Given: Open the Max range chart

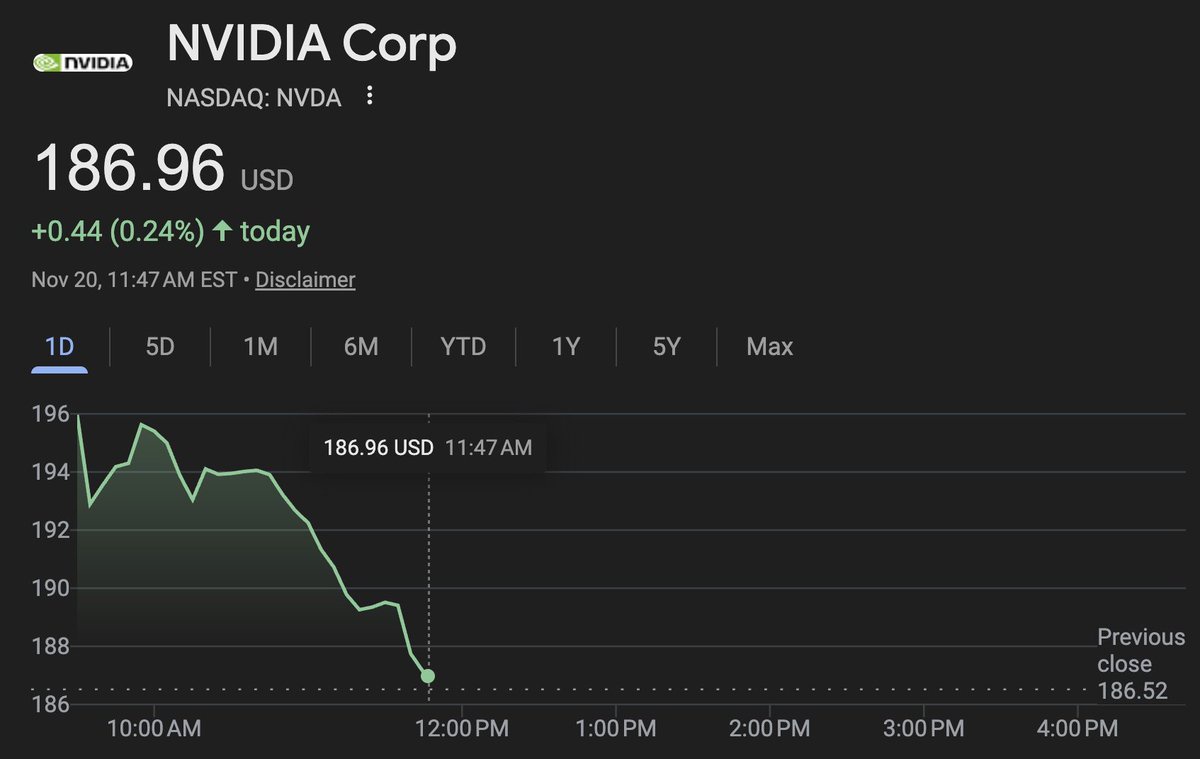Looking at the screenshot, I should 769,347.
